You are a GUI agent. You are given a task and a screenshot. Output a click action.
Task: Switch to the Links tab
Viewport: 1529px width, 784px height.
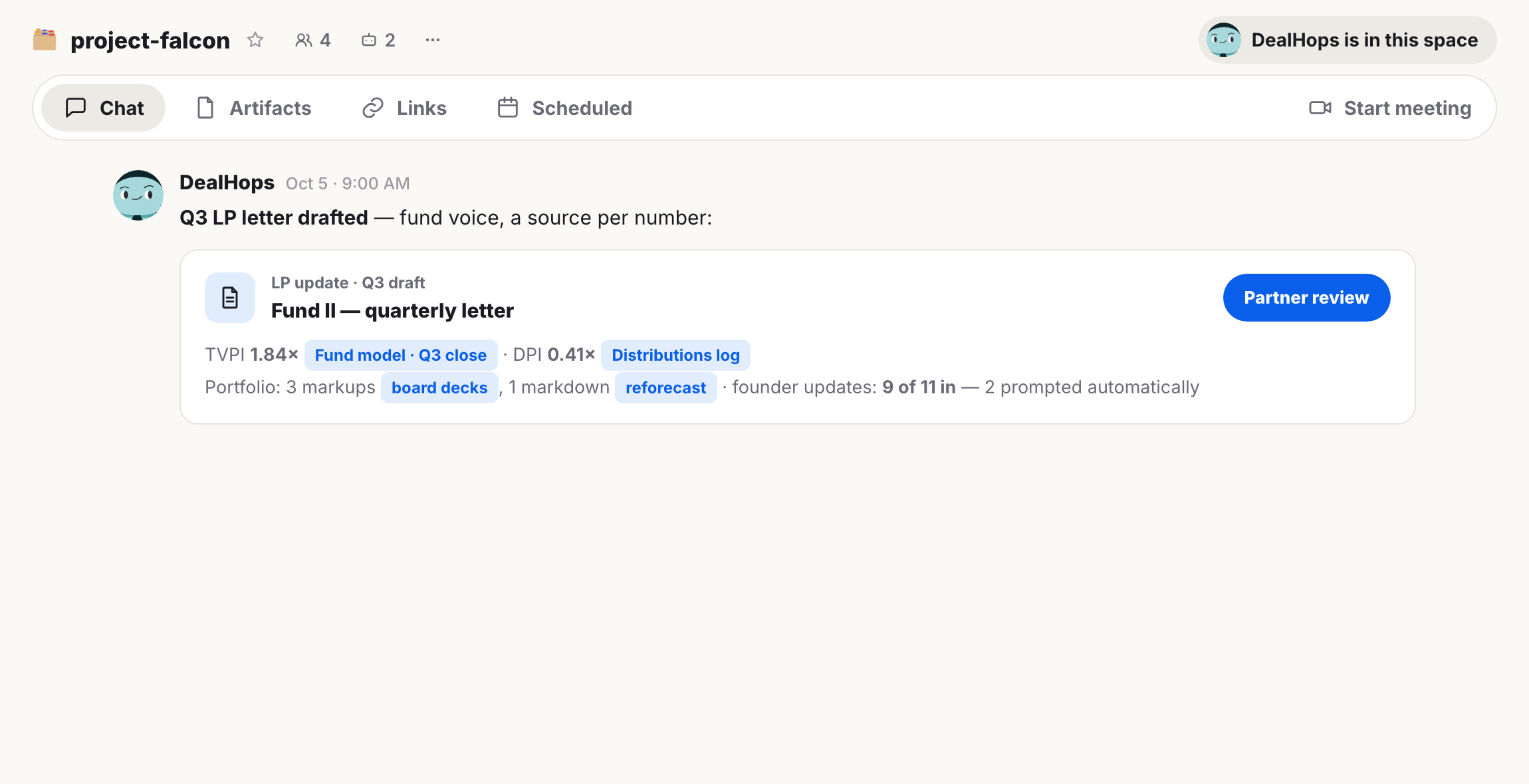[x=404, y=108]
